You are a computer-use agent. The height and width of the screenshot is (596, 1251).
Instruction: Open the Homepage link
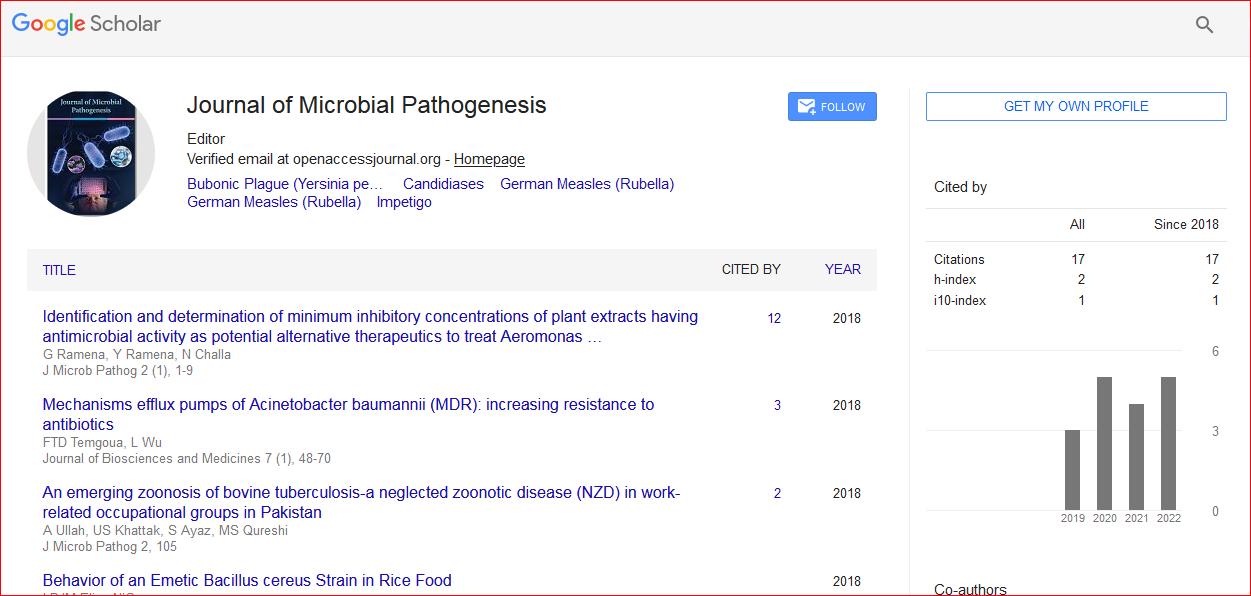pos(489,159)
